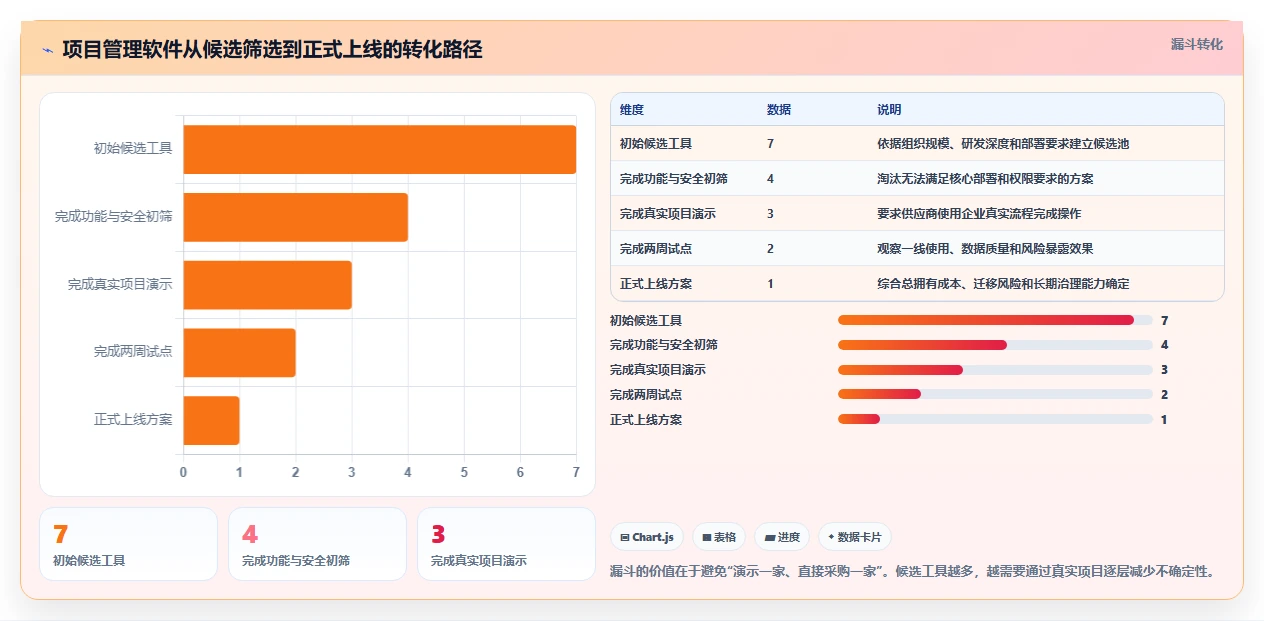Viewport: 1264px width, 621px height.
Task: Click the 漏斗转化 badge in the header
Action: [x=1196, y=44]
